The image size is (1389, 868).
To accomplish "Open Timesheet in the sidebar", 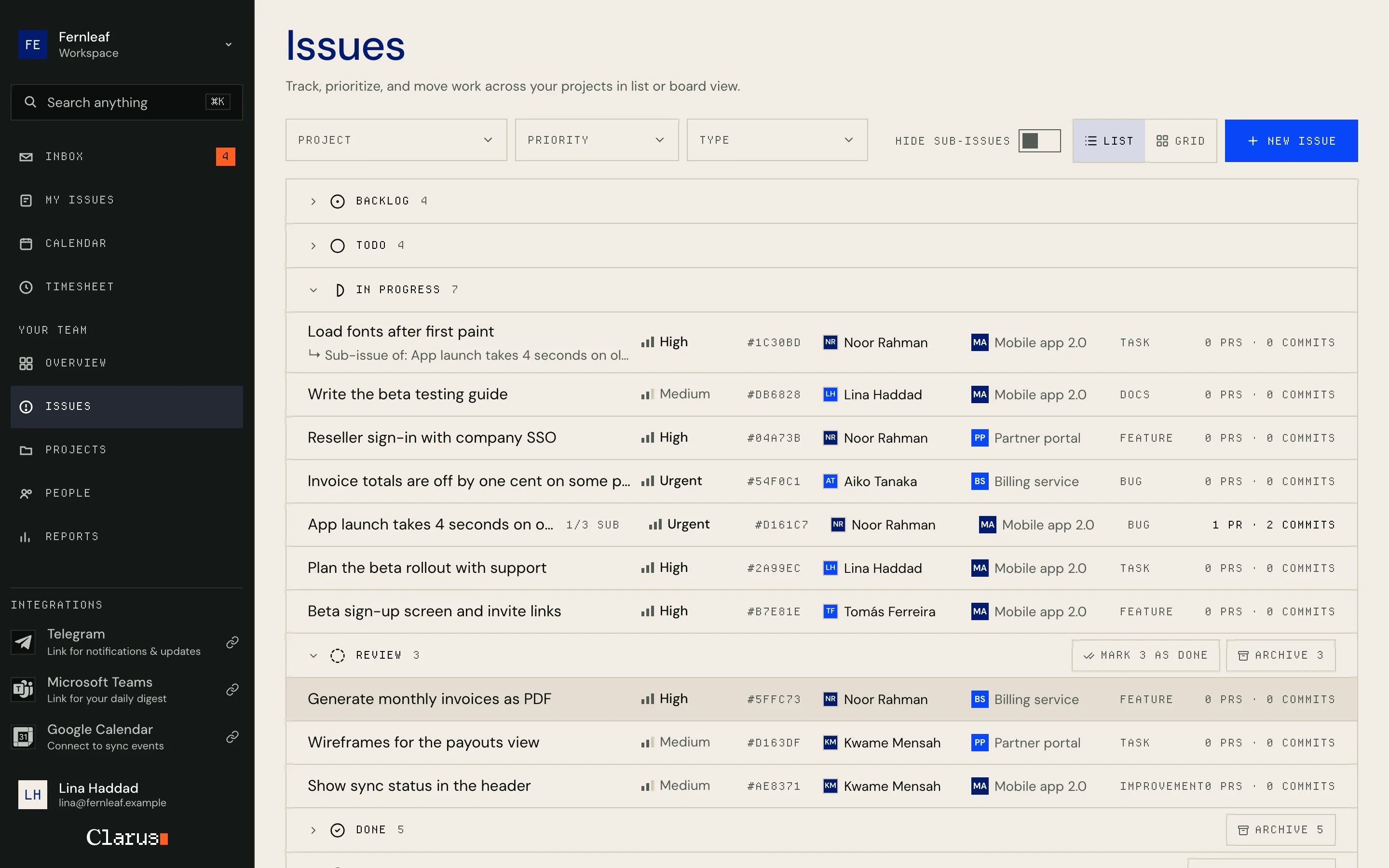I will click(x=127, y=286).
